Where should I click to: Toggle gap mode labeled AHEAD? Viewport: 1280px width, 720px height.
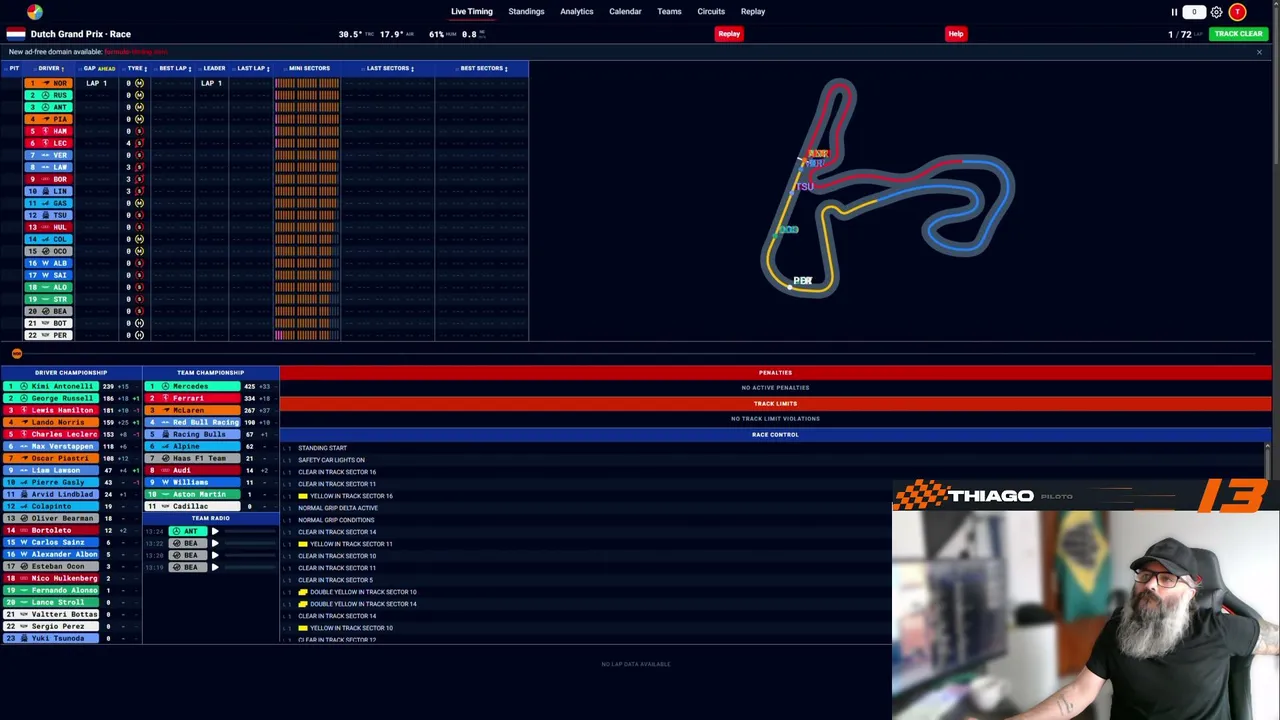(x=107, y=69)
